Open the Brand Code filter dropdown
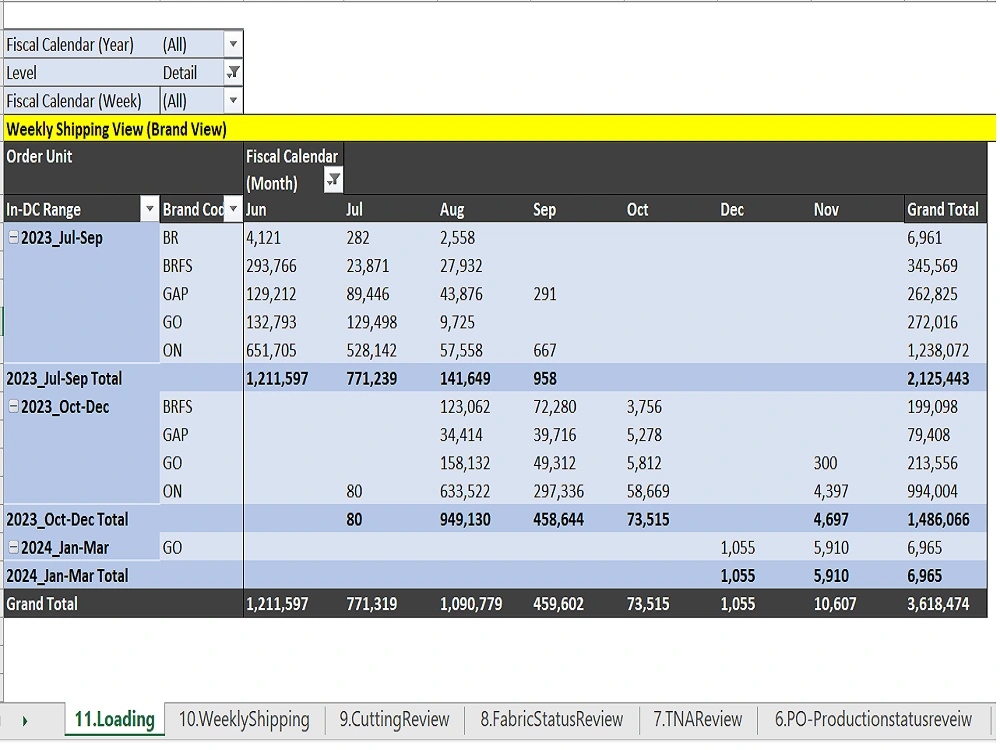Viewport: 1000px width, 750px height. [233, 209]
